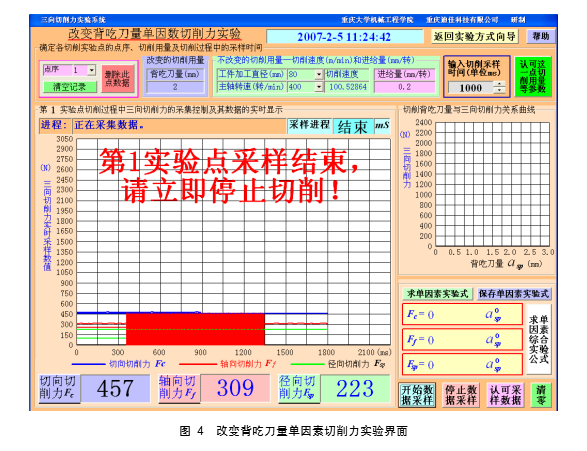Click 保存单因素实验式 button
This screenshot has width=587, height=451.
514,294
